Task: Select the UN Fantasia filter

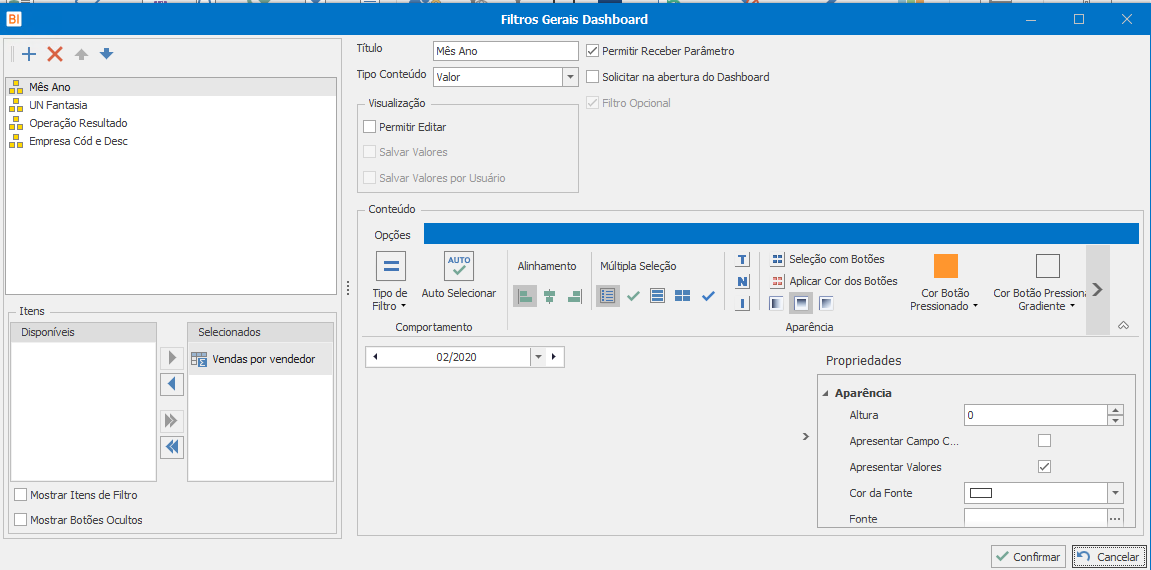Action: [170, 105]
